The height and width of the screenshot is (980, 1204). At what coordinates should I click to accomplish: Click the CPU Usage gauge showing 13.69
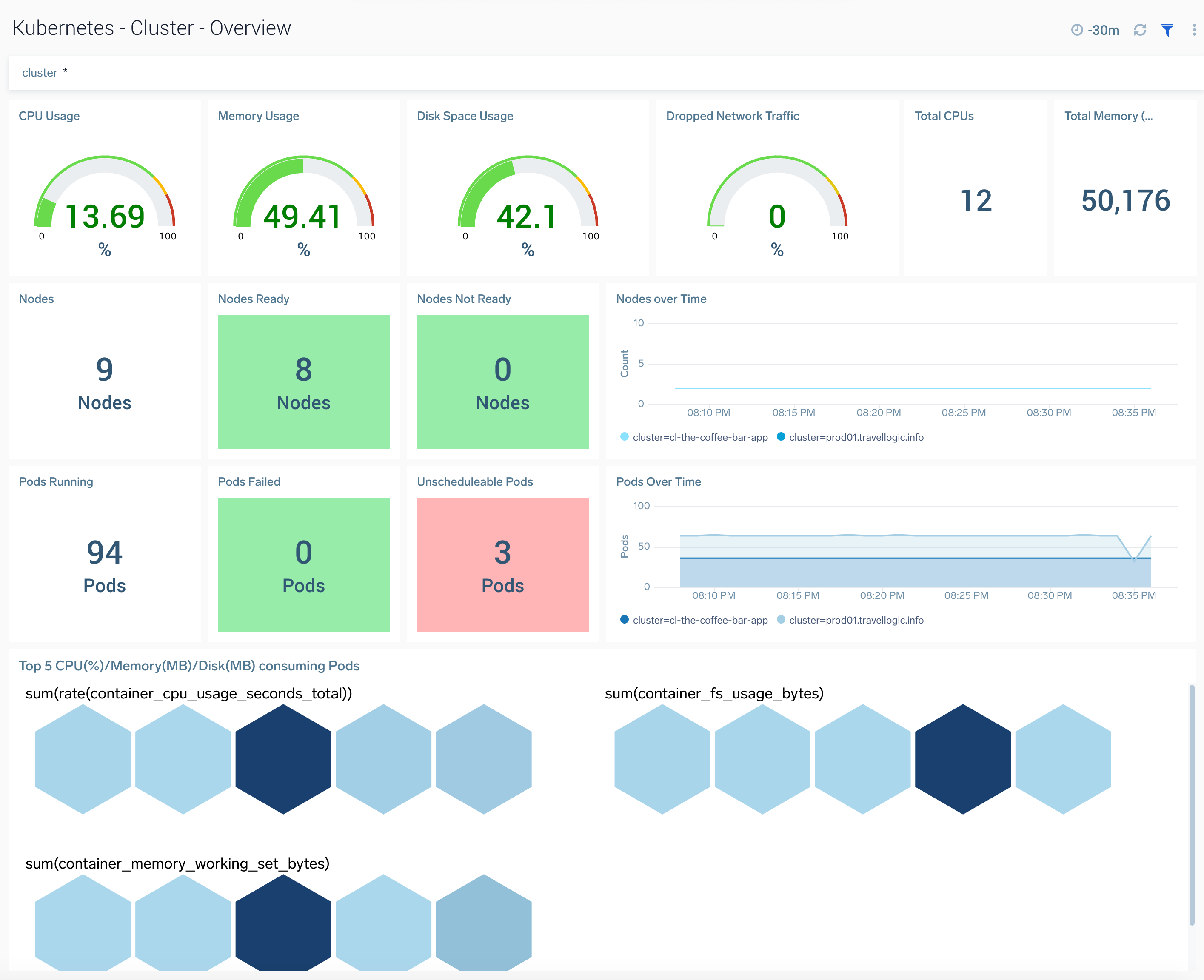[105, 214]
